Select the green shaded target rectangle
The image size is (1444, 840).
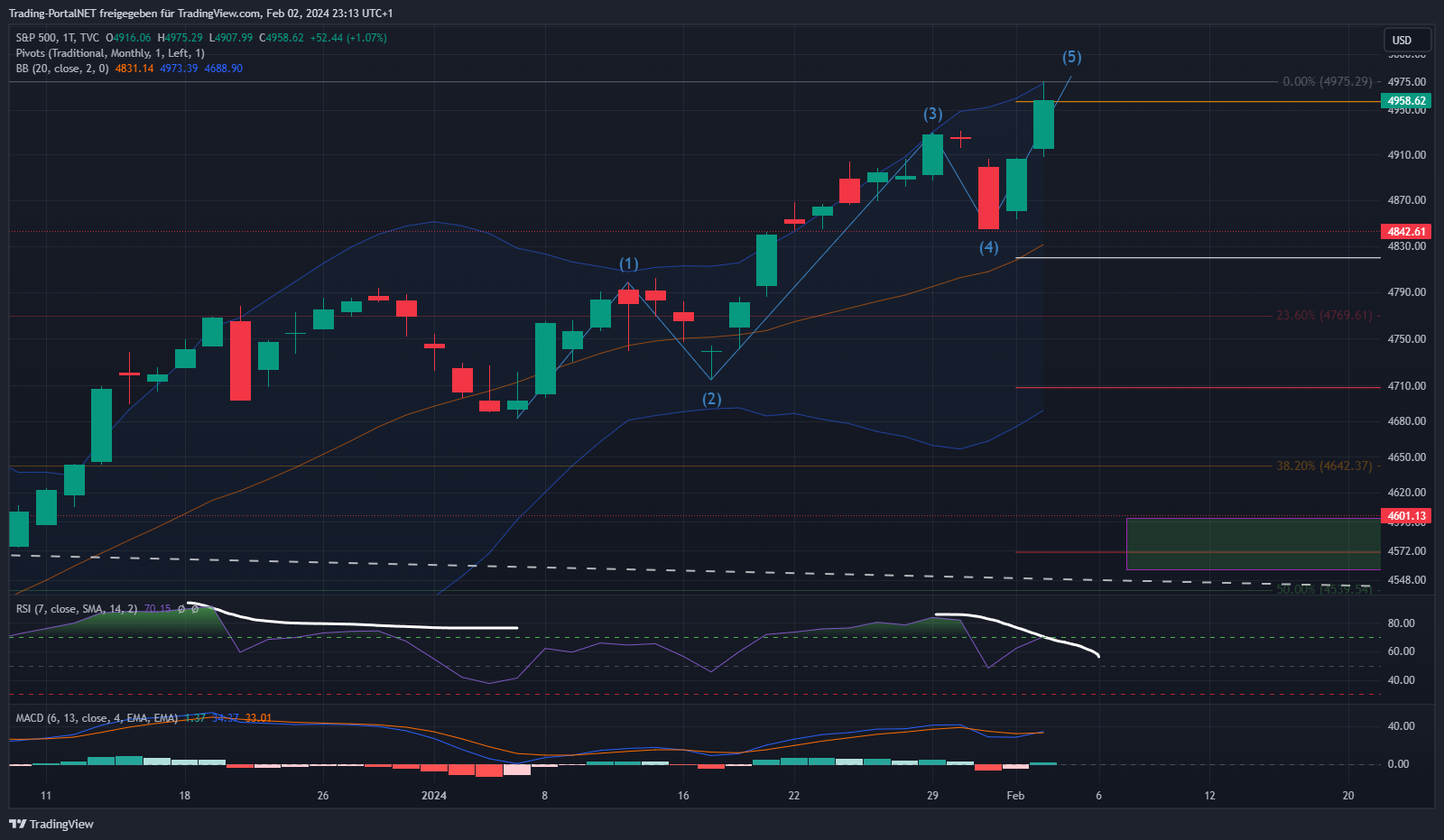(1253, 543)
